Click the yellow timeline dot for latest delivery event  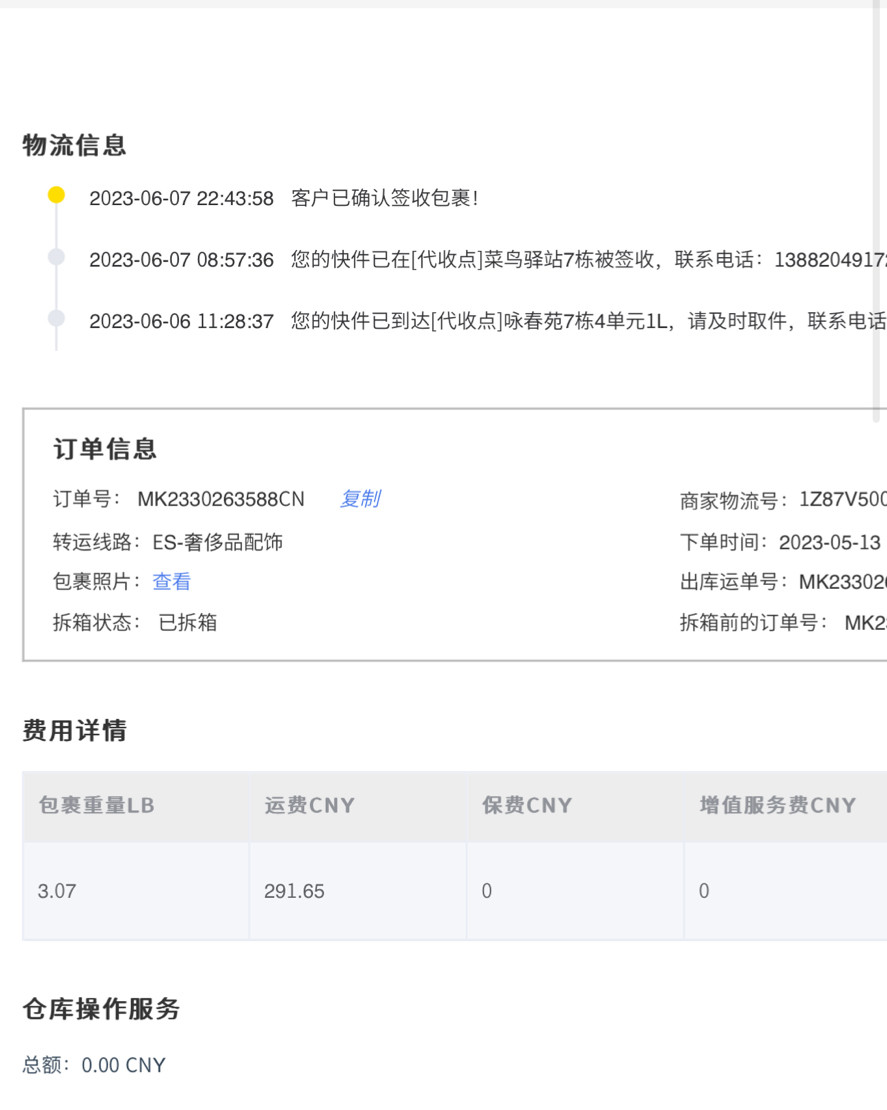pos(56,194)
